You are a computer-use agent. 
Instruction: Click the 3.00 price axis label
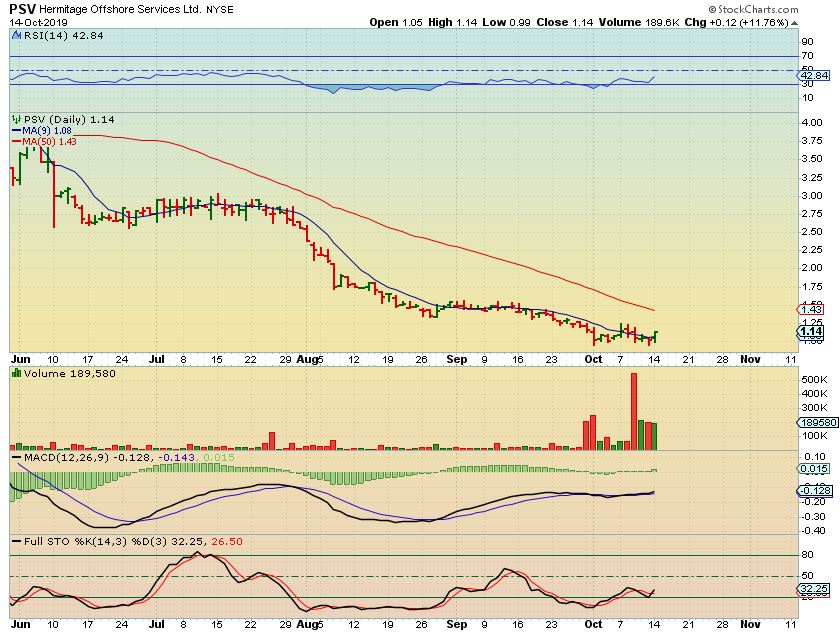pyautogui.click(x=812, y=196)
